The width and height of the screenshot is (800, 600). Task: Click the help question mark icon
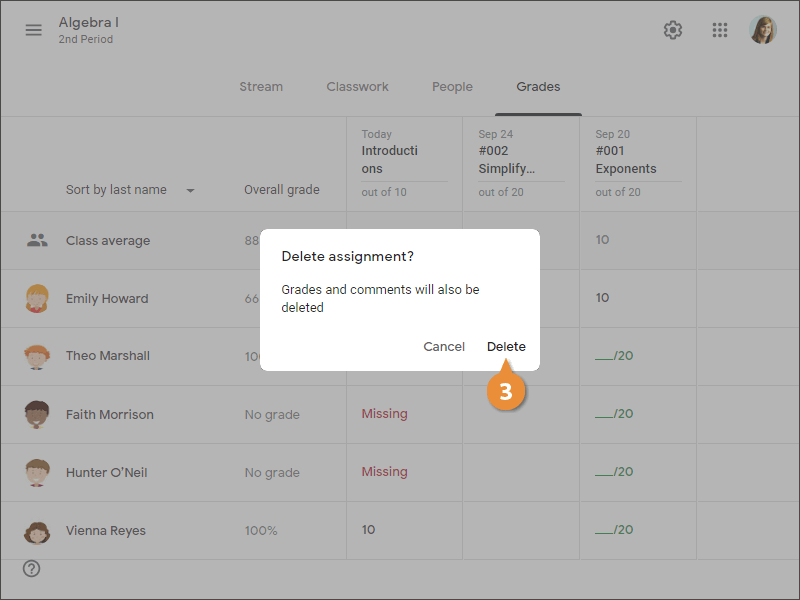(x=32, y=569)
